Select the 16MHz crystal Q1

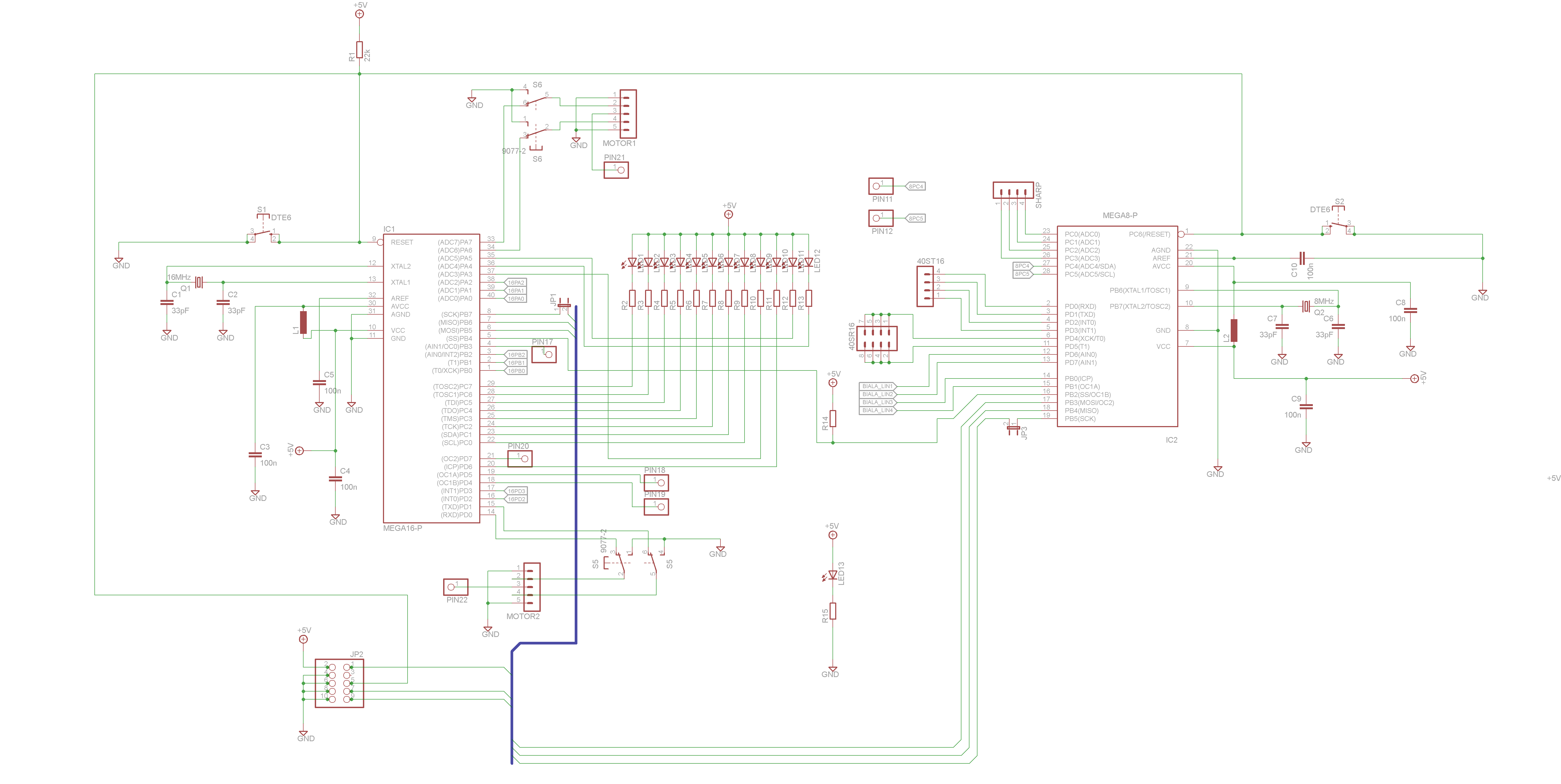coord(198,282)
